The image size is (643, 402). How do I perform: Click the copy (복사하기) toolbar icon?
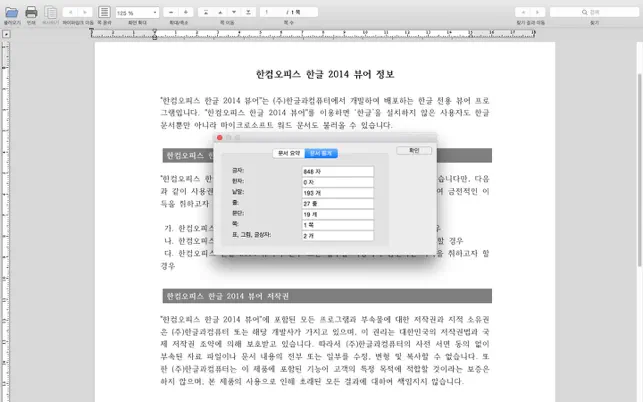pyautogui.click(x=50, y=12)
